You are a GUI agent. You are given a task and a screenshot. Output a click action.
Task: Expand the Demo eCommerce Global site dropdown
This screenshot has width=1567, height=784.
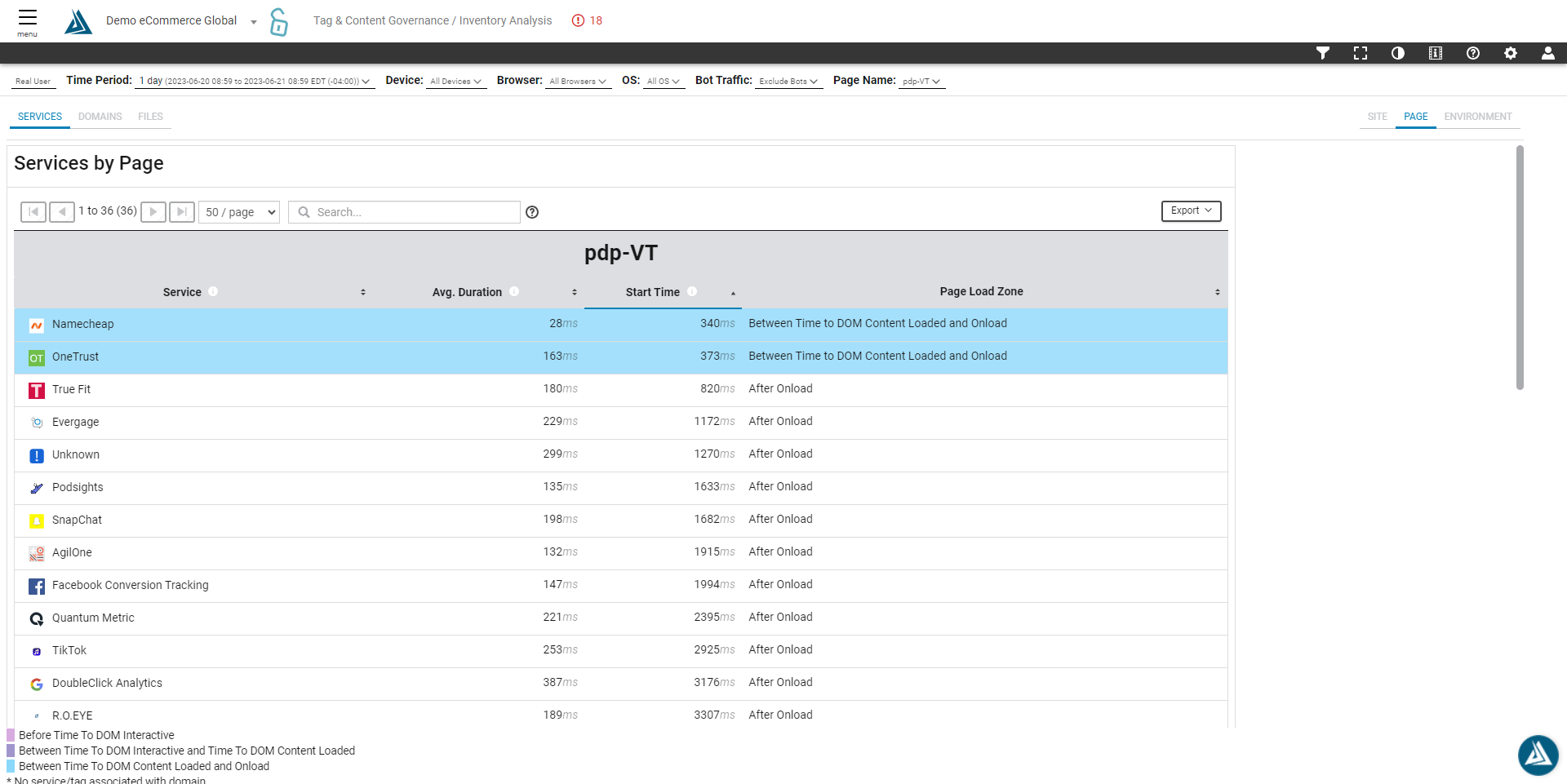254,22
